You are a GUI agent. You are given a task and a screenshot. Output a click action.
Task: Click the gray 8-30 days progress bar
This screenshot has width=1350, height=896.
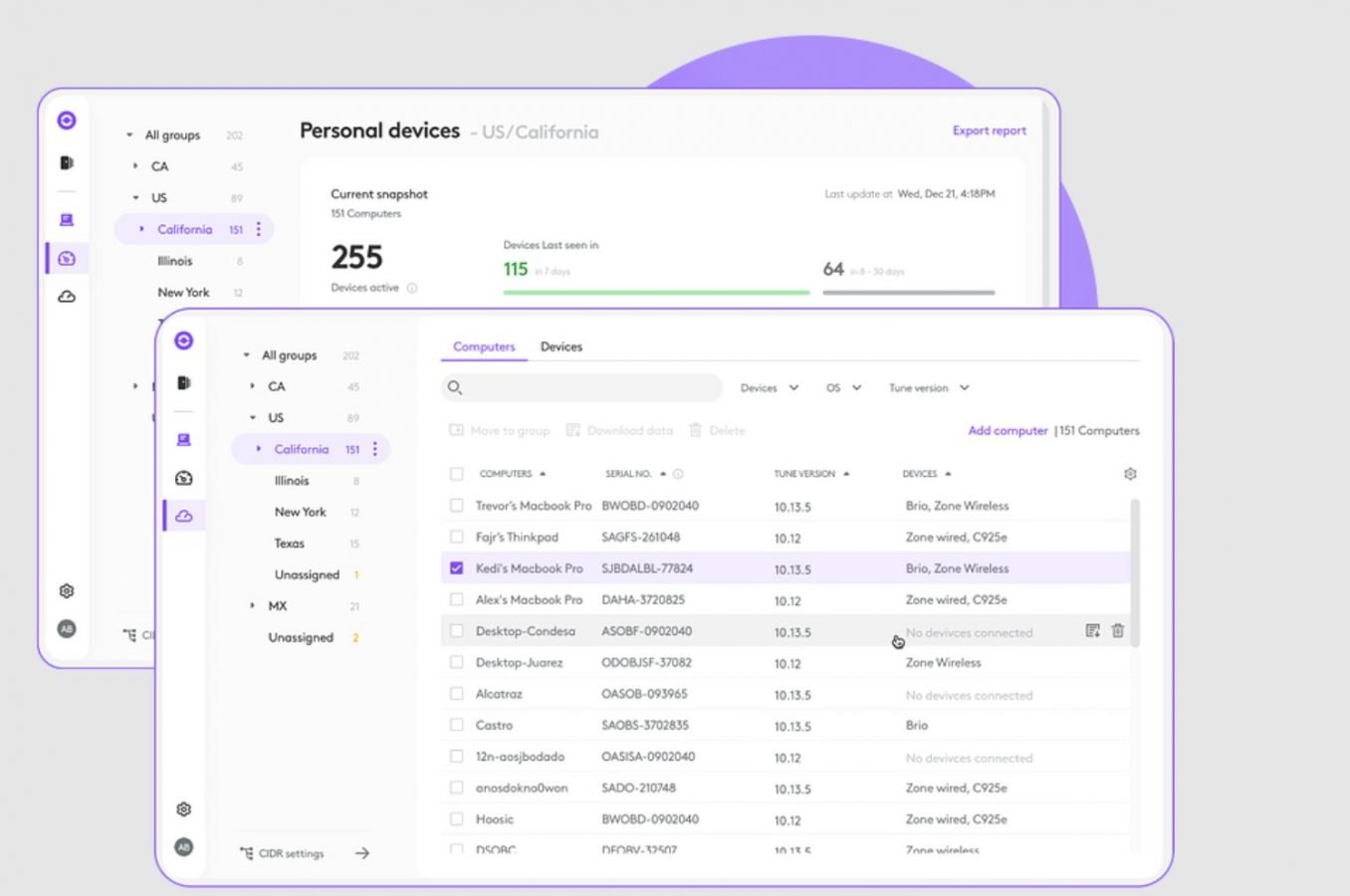click(908, 293)
